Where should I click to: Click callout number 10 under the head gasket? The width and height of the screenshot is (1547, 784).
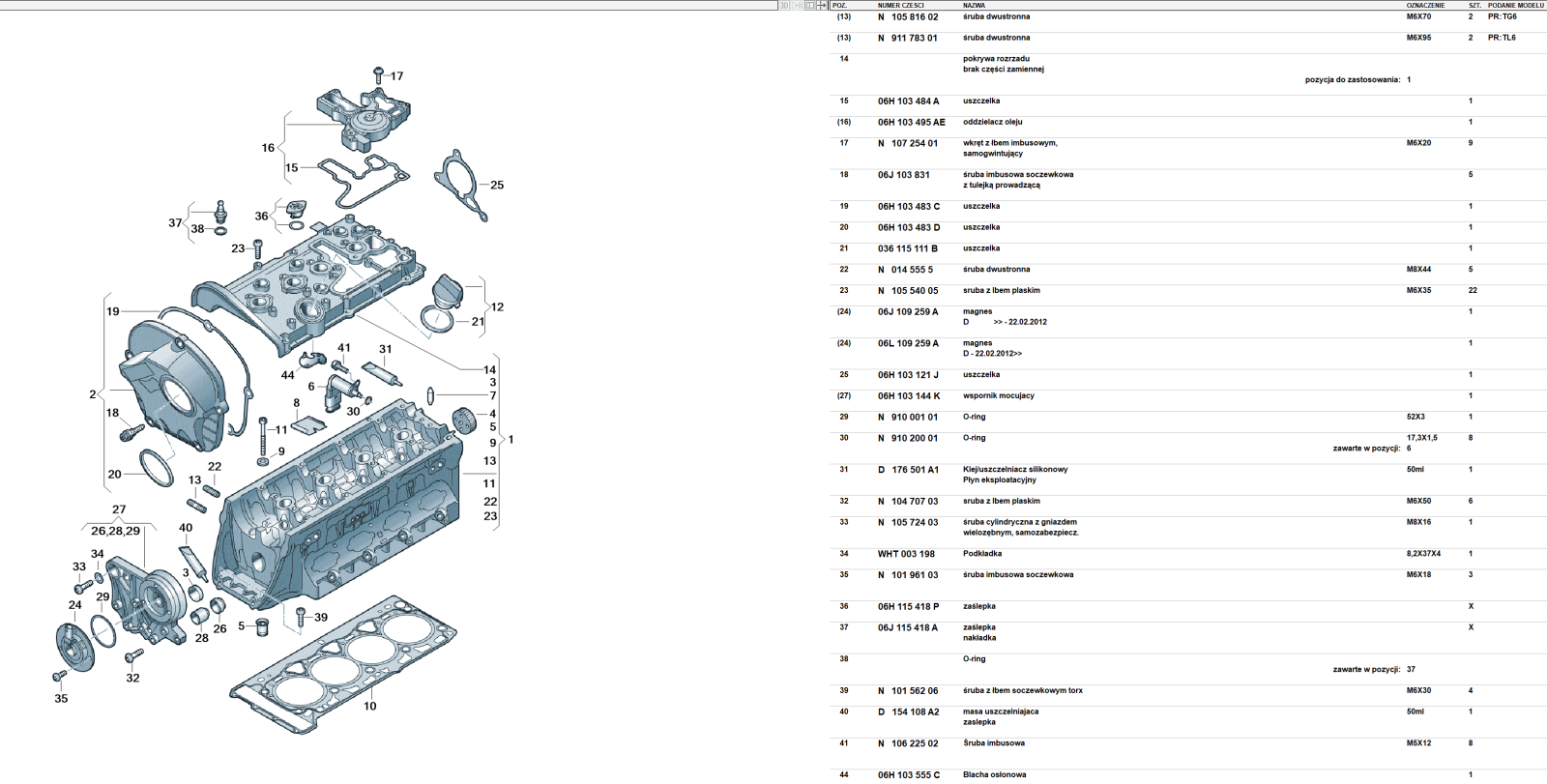(370, 707)
